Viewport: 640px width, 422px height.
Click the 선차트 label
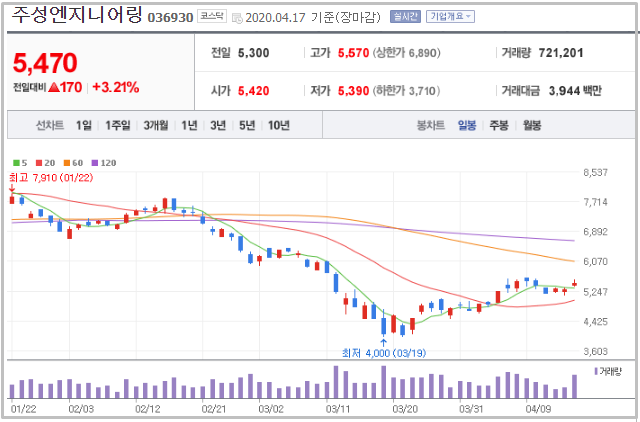(50, 125)
